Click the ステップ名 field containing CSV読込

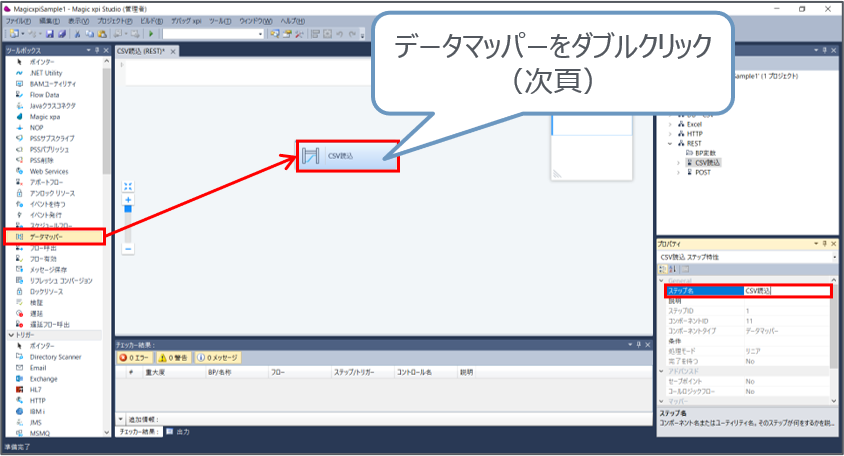tap(785, 291)
